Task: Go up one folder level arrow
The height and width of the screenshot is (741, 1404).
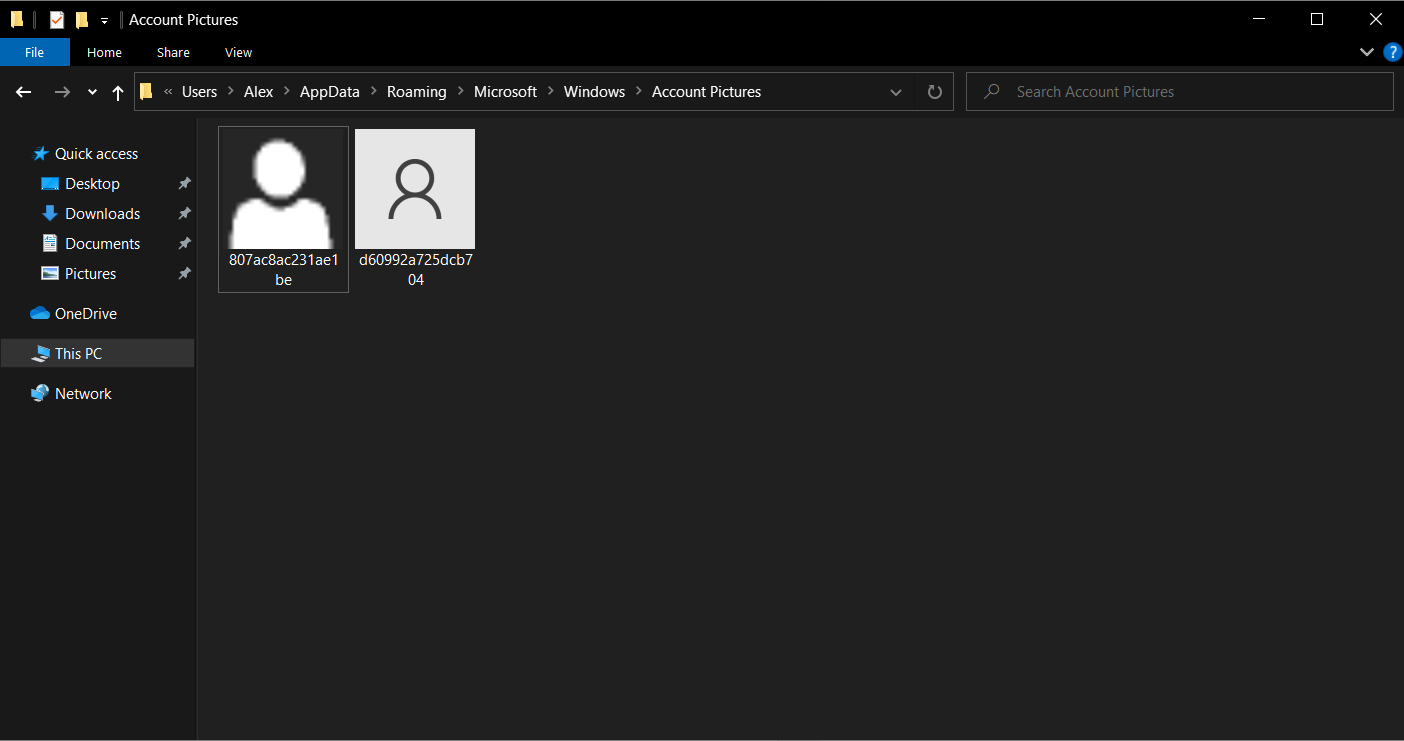Action: (x=118, y=92)
